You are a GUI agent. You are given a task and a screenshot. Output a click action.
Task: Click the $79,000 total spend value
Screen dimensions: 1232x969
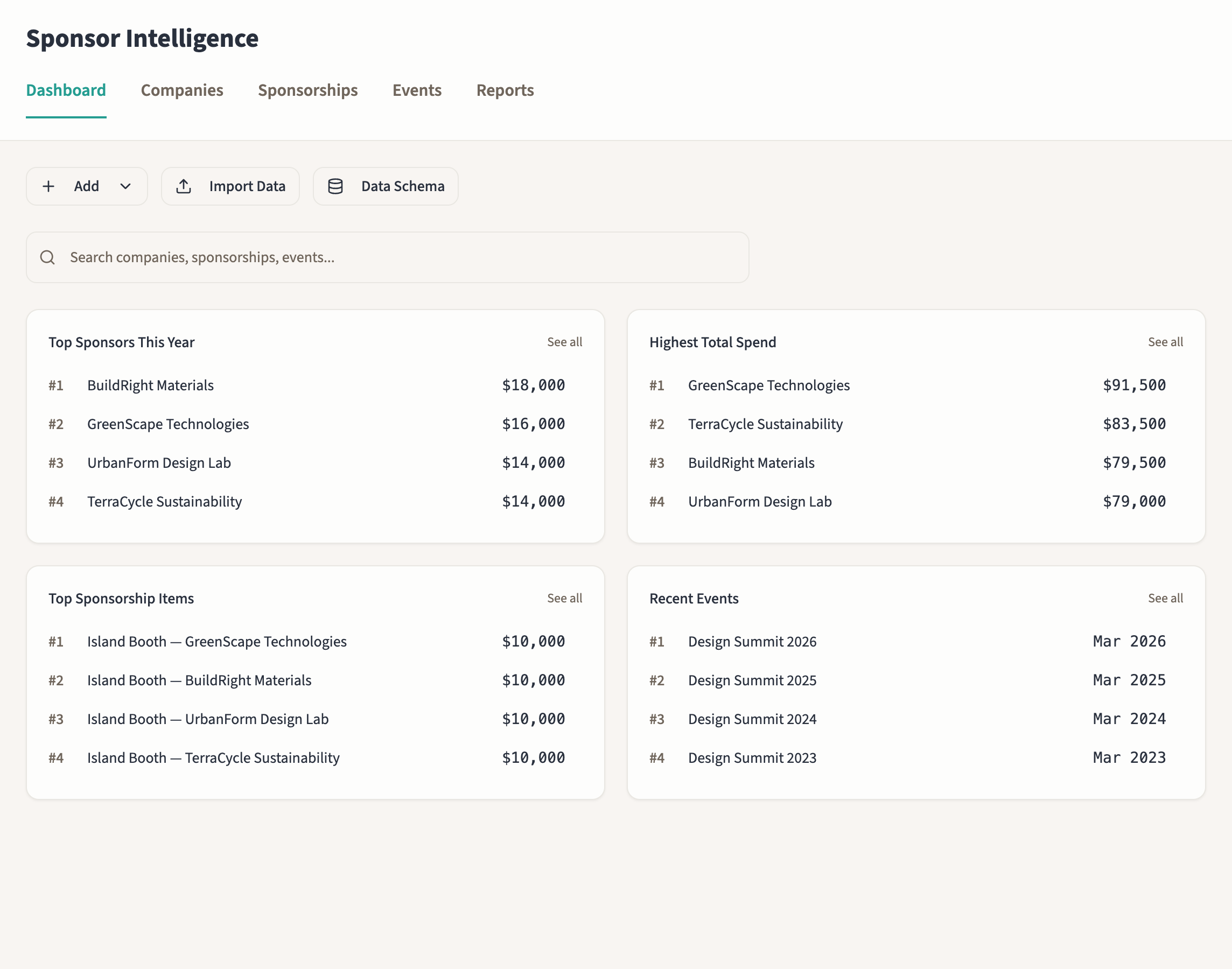(x=1135, y=502)
